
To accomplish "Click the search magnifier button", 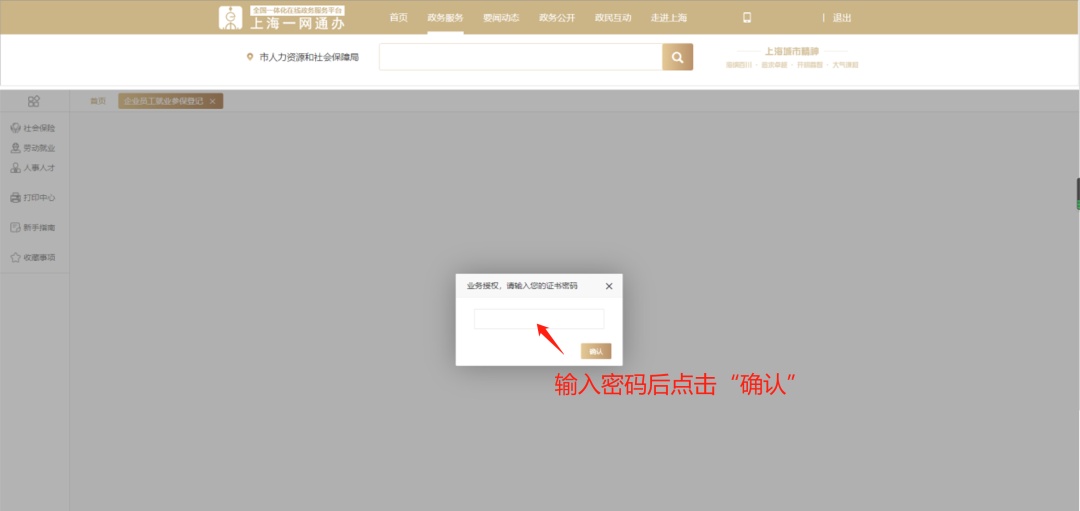I will (677, 57).
